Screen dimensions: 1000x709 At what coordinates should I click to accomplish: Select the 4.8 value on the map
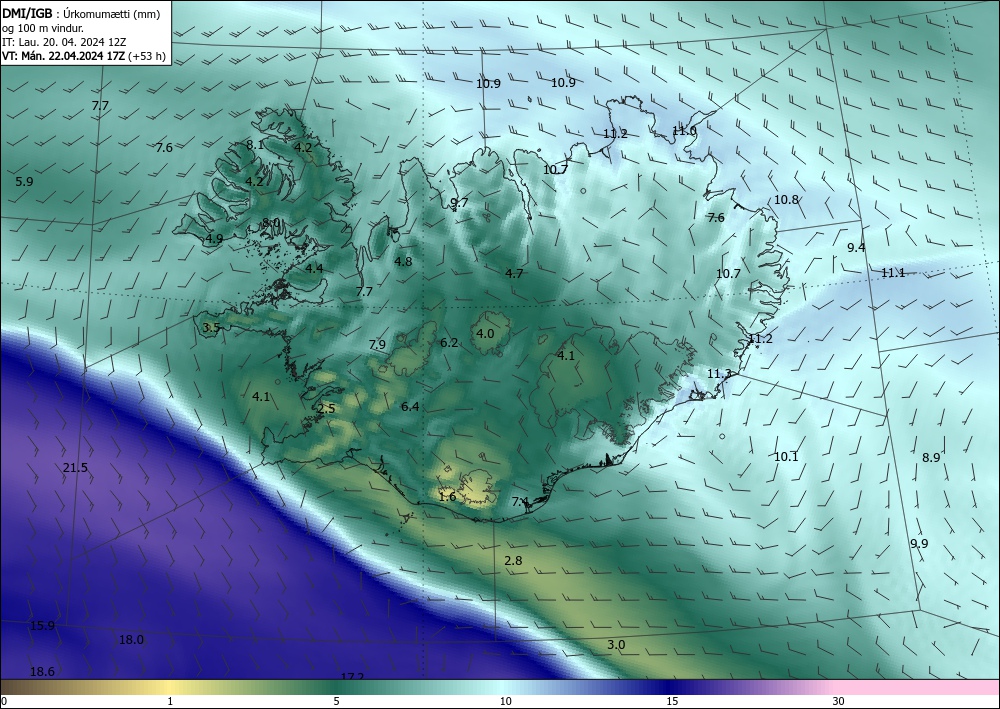[403, 261]
